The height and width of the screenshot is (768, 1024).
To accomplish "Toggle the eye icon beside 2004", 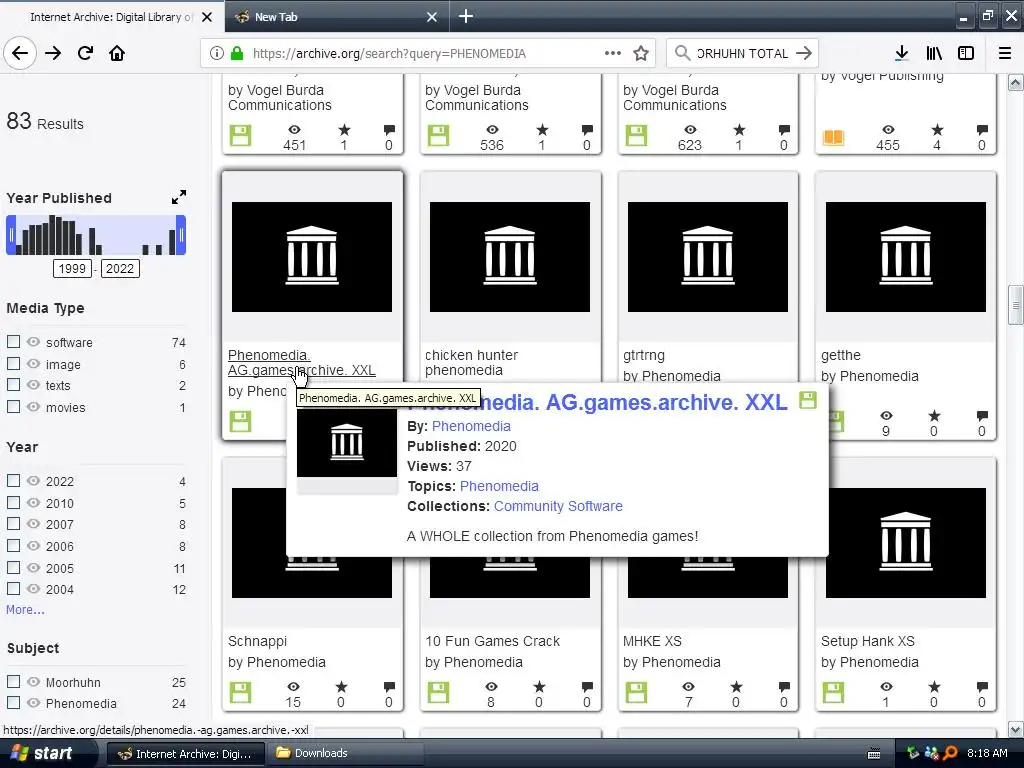I will 33,588.
